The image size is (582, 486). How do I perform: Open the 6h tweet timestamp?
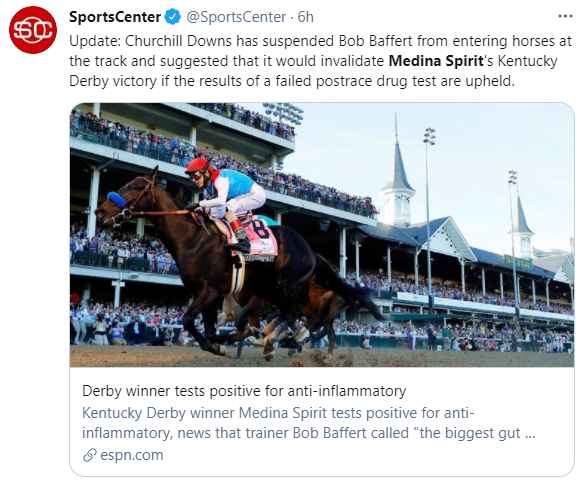pyautogui.click(x=305, y=17)
